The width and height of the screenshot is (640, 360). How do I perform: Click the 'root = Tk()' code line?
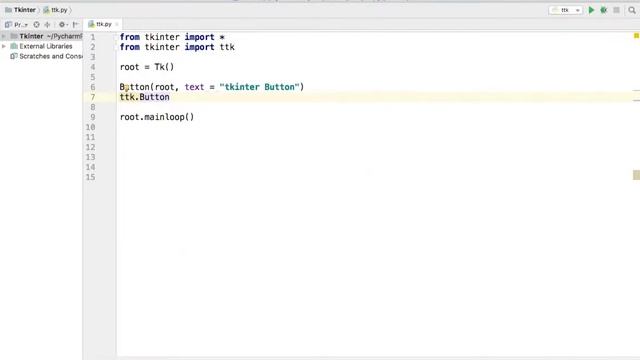pyautogui.click(x=147, y=67)
